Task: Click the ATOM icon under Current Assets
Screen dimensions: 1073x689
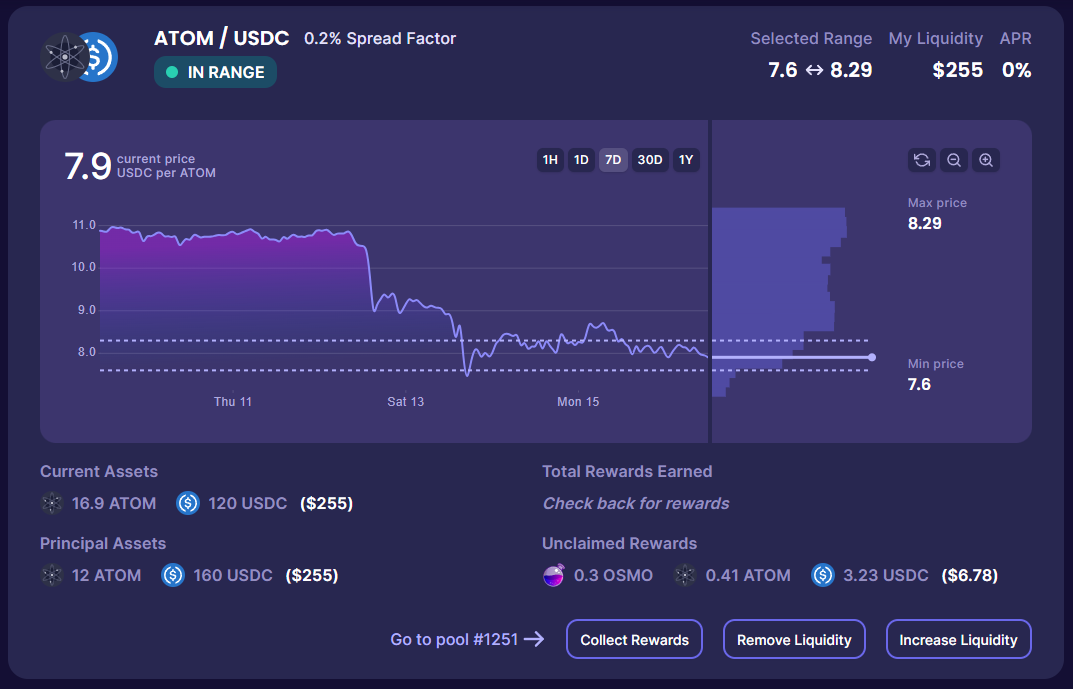Action: coord(52,503)
